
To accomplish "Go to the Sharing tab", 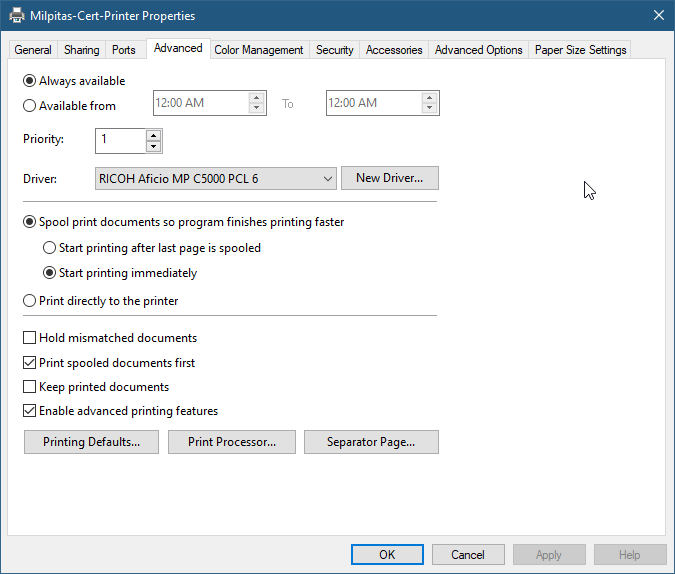I will (x=82, y=50).
